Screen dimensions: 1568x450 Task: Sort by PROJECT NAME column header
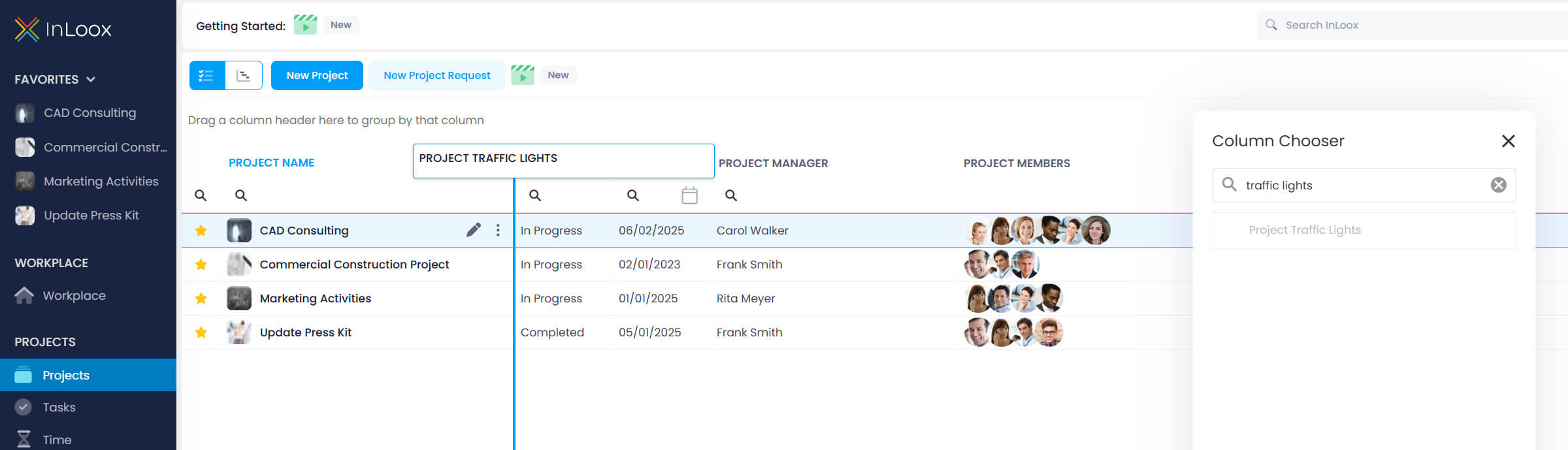tap(271, 163)
